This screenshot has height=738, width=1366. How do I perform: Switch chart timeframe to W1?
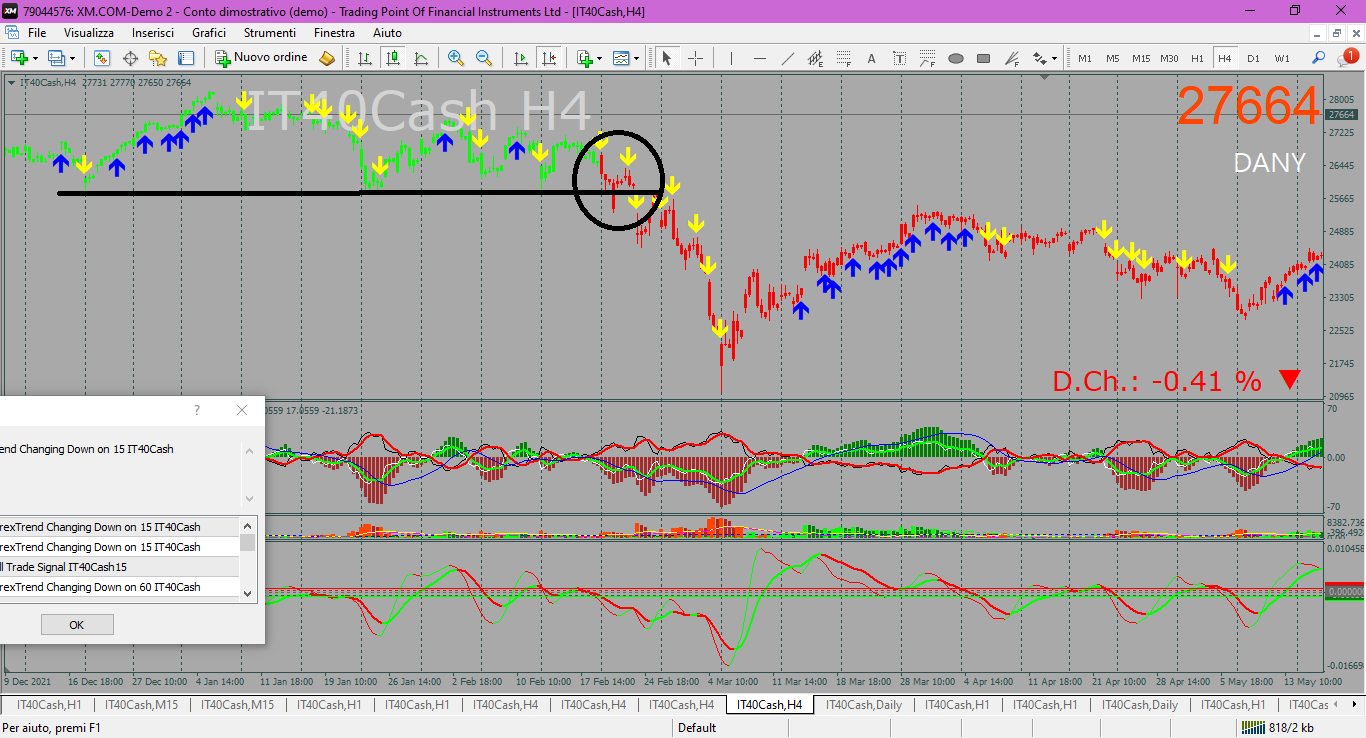pos(1282,58)
